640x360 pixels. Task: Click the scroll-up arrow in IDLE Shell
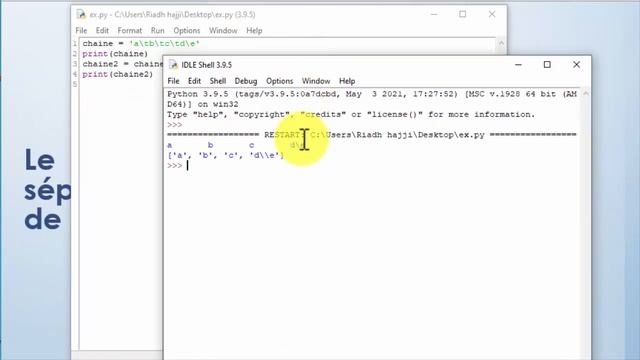pos(586,94)
